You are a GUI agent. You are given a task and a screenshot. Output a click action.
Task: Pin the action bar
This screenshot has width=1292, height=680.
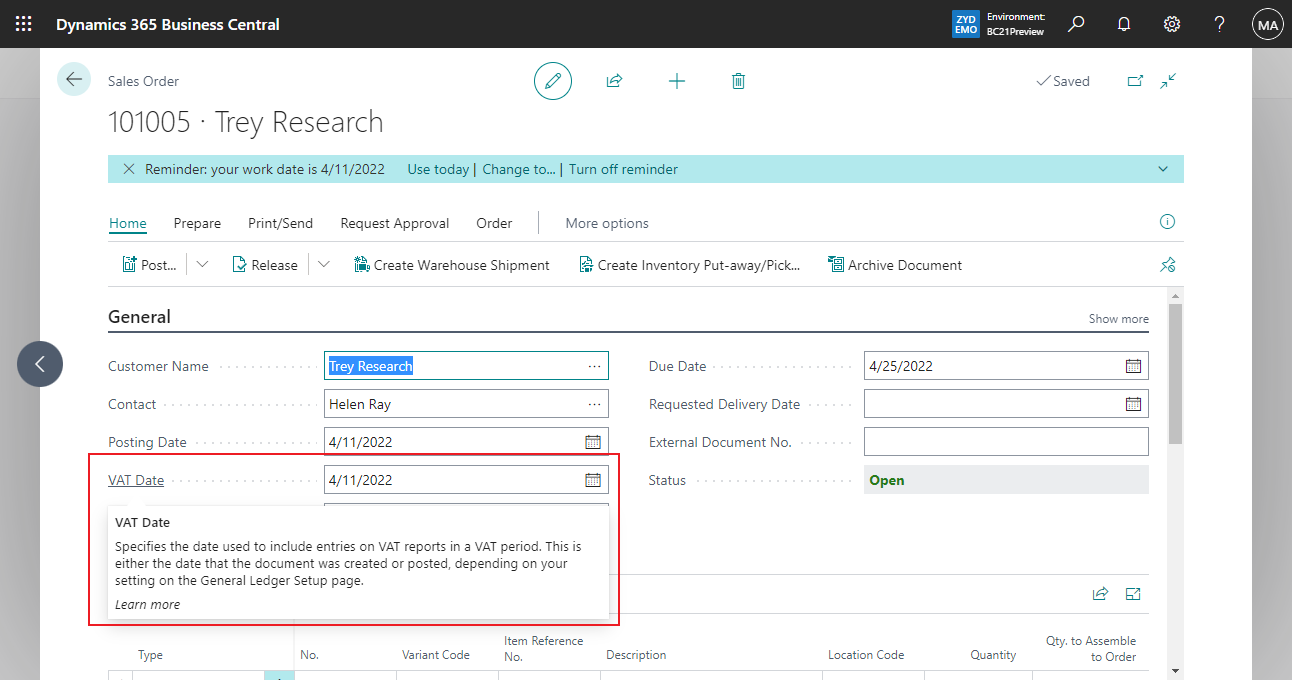point(1167,265)
